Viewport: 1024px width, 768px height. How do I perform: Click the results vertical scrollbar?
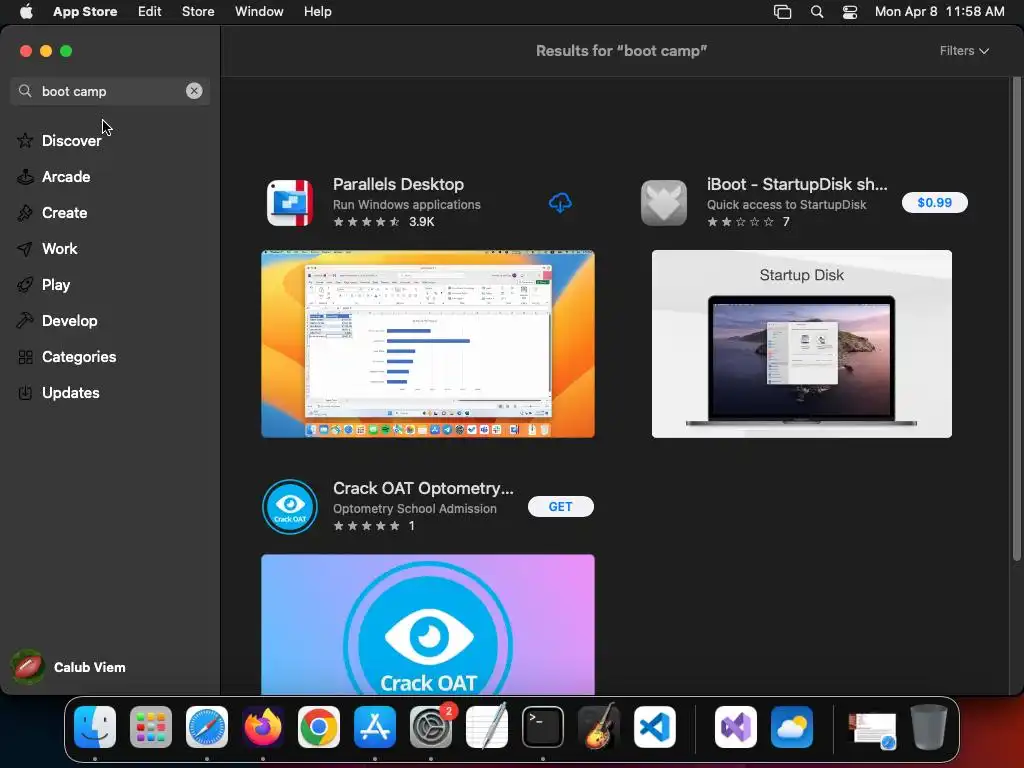tap(1016, 320)
